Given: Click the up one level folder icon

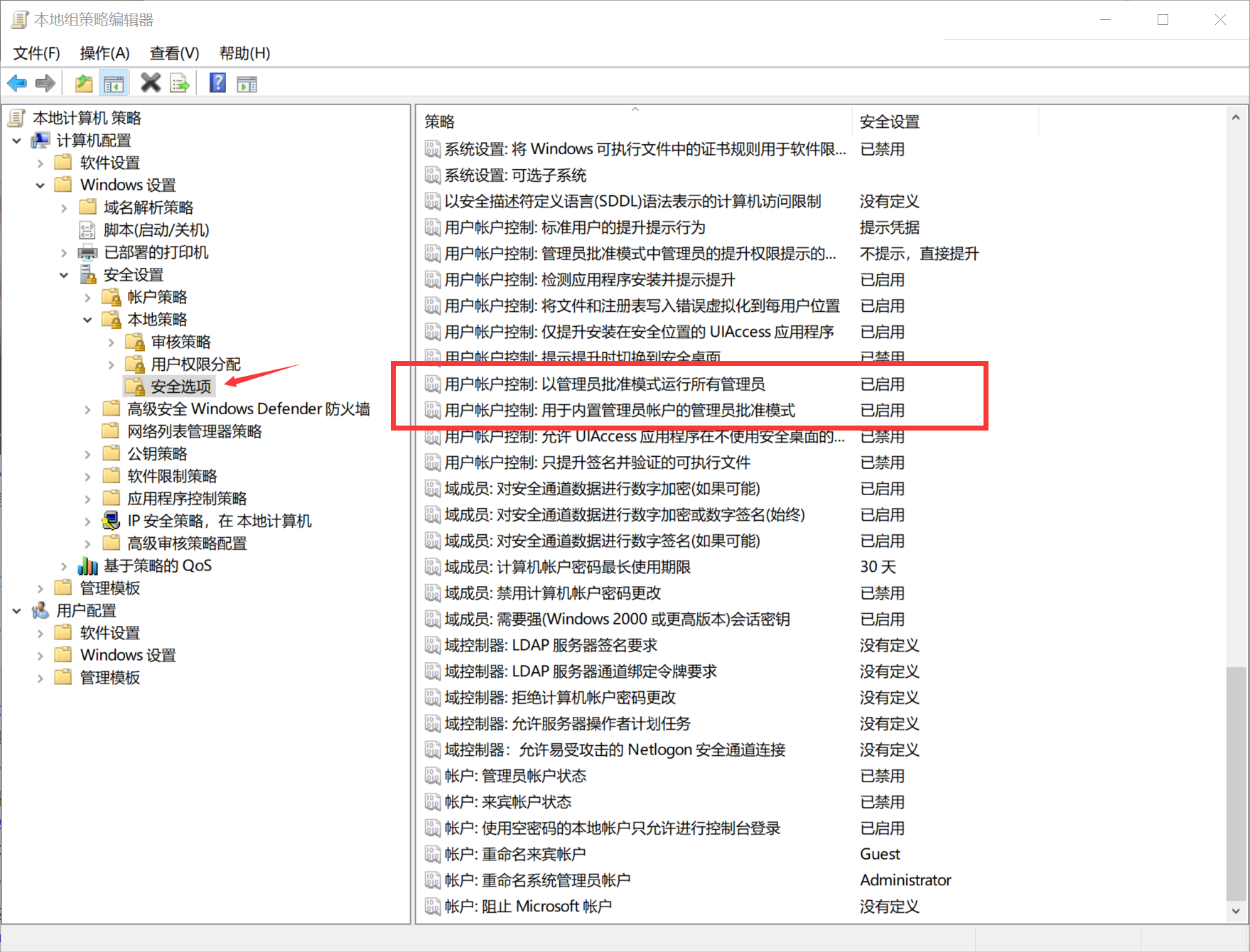Looking at the screenshot, I should click(83, 82).
